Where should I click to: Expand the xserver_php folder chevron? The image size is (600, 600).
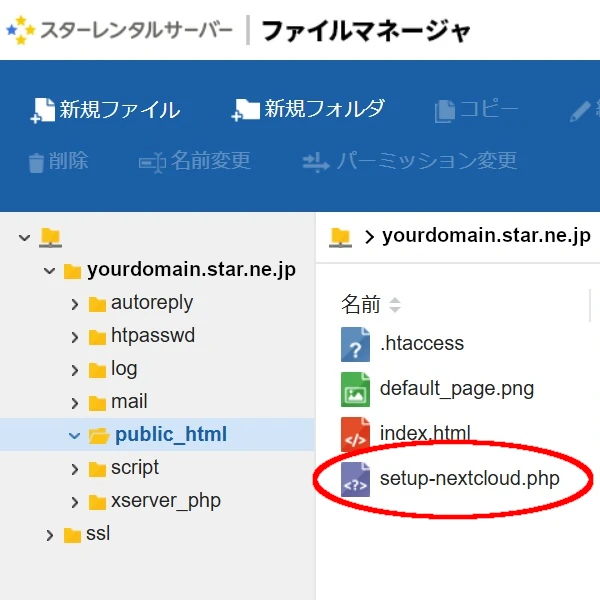click(x=75, y=502)
